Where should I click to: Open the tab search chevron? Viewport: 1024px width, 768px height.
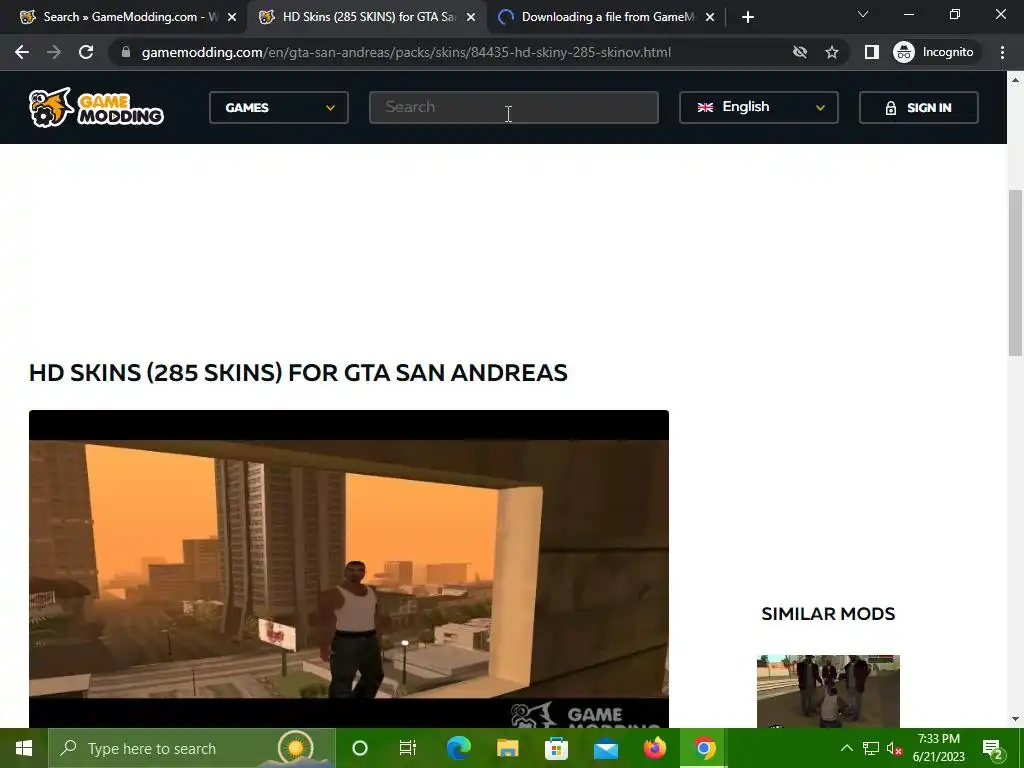[863, 14]
